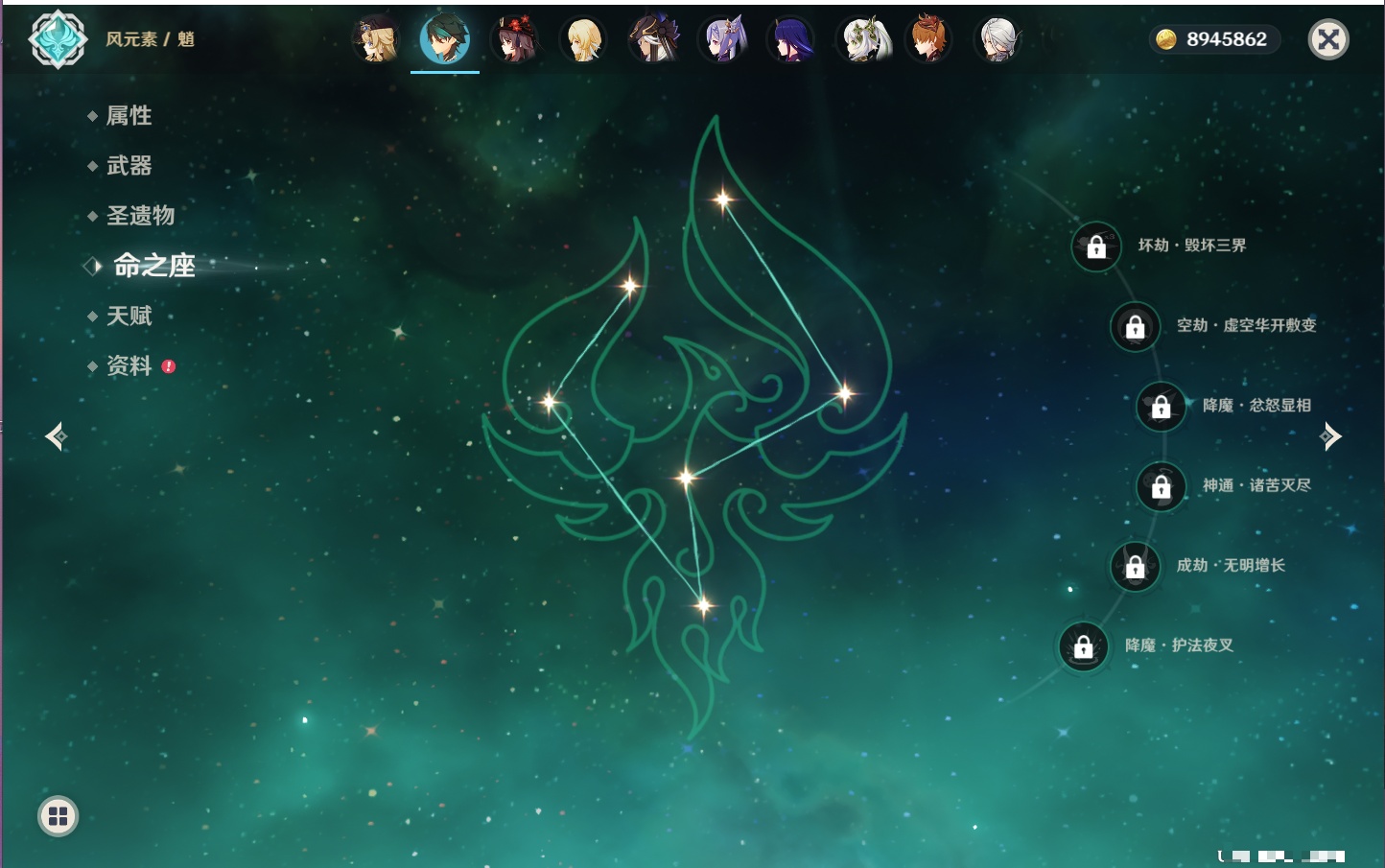Go to previous character with left arrow
The image size is (1385, 868).
(56, 436)
